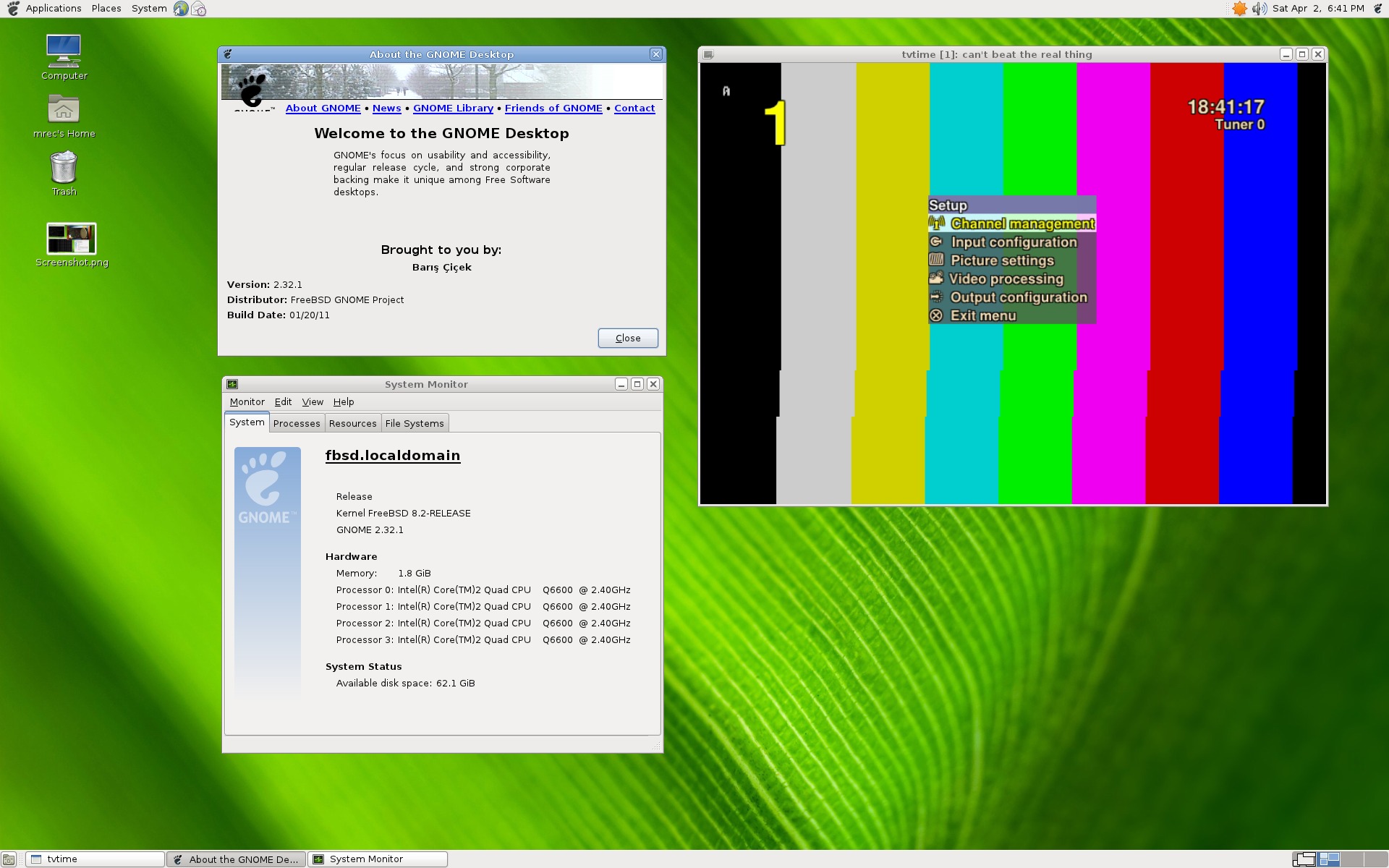This screenshot has width=1389, height=868.
Task: Click the tvtime window menu icon
Action: (x=709, y=54)
